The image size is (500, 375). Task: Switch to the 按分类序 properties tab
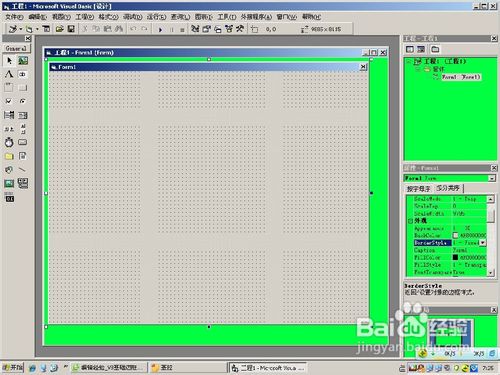(x=448, y=188)
